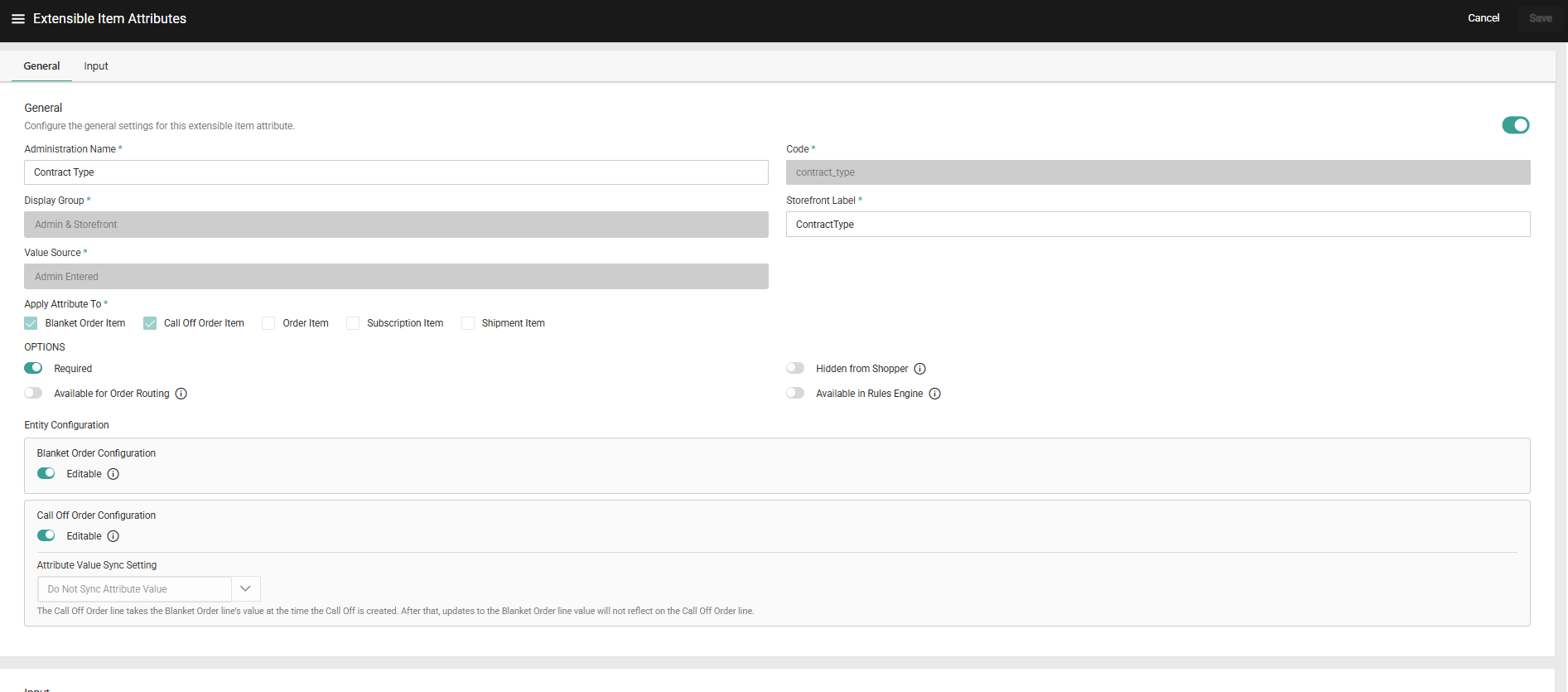Click the Apply Attribute To label
Image resolution: width=1568 pixels, height=692 pixels.
click(63, 304)
